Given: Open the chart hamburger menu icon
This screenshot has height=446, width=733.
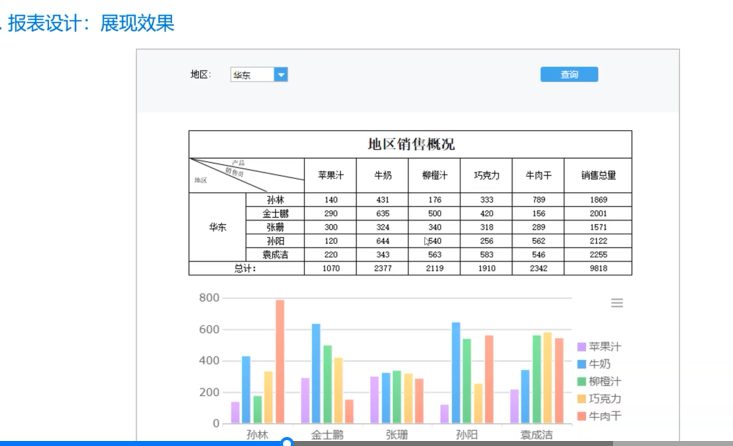Looking at the screenshot, I should tap(617, 303).
